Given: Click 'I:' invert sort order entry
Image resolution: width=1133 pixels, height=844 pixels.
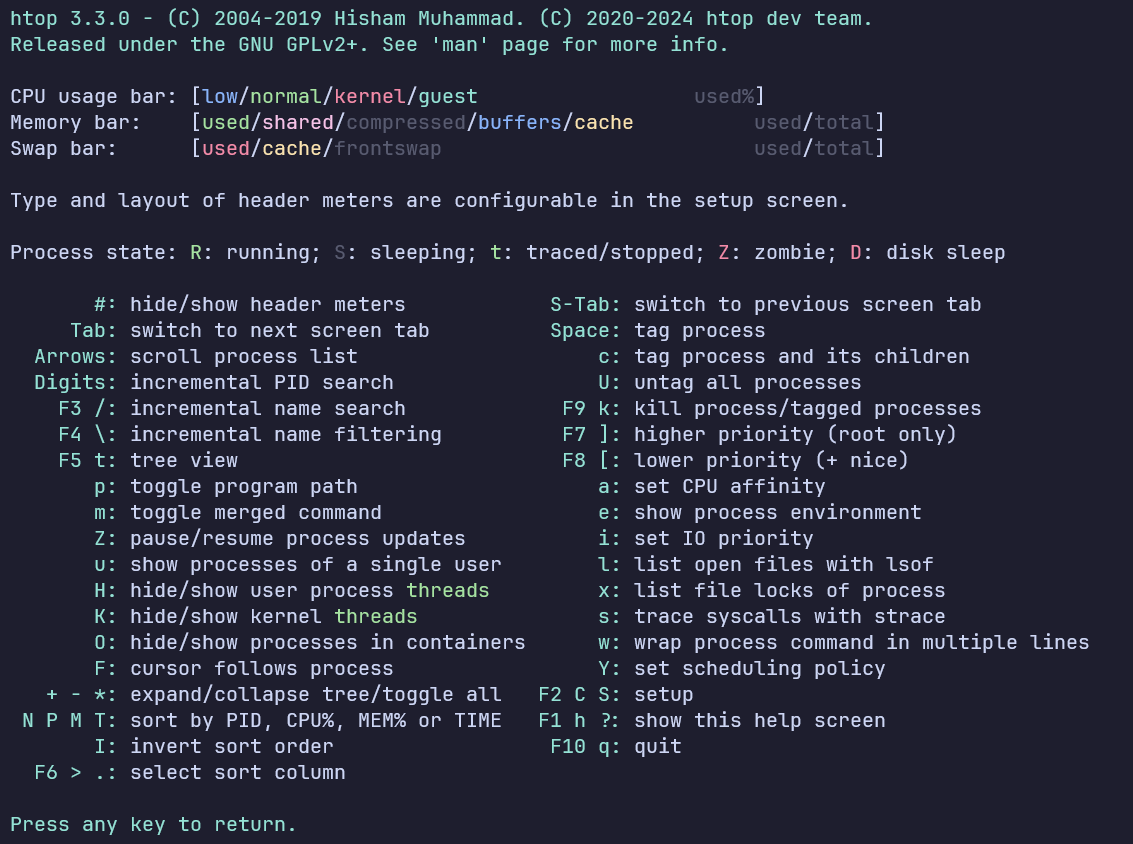Looking at the screenshot, I should [213, 746].
